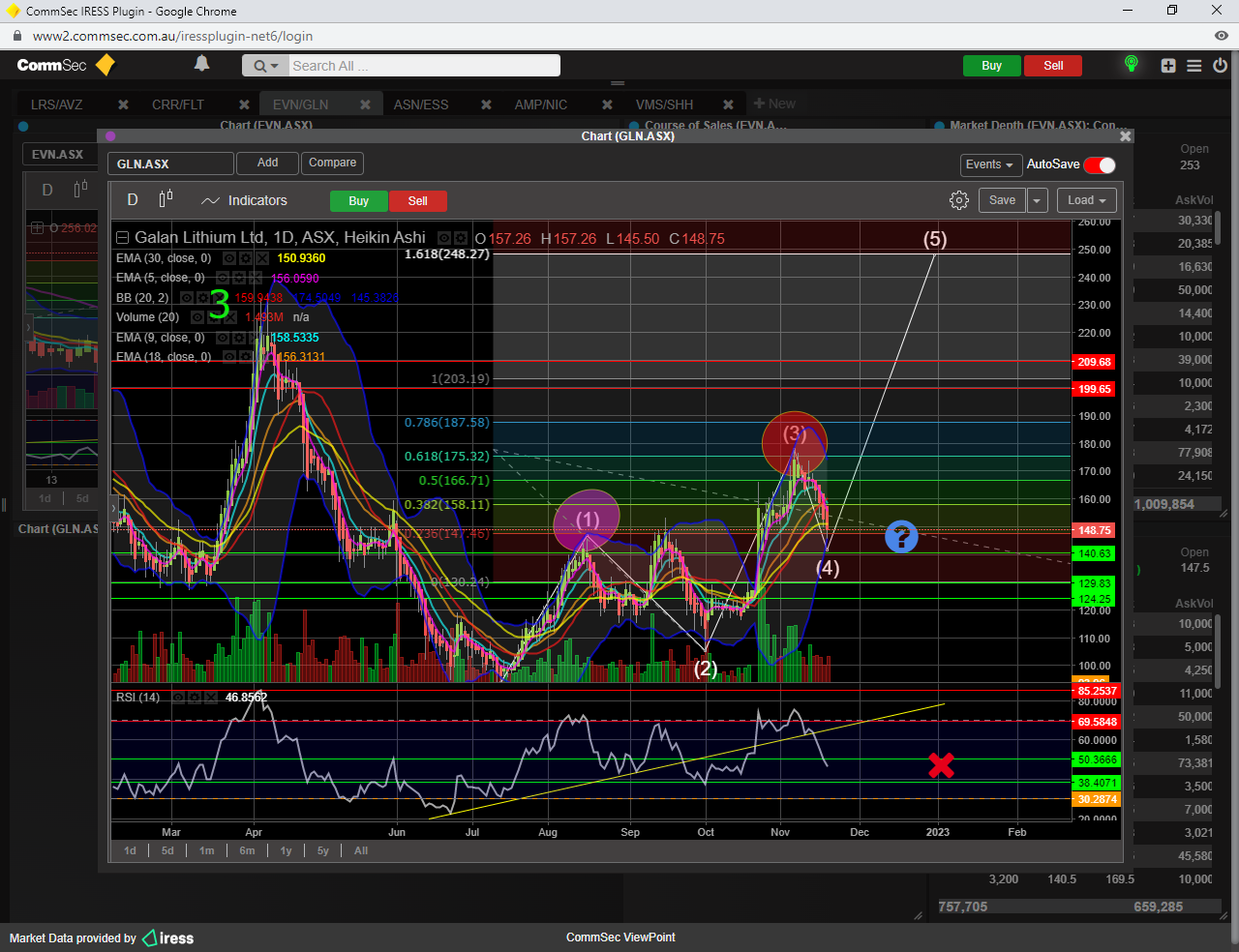
Task: Remove the EMA (30, close, 0) indicator
Action: point(262,258)
